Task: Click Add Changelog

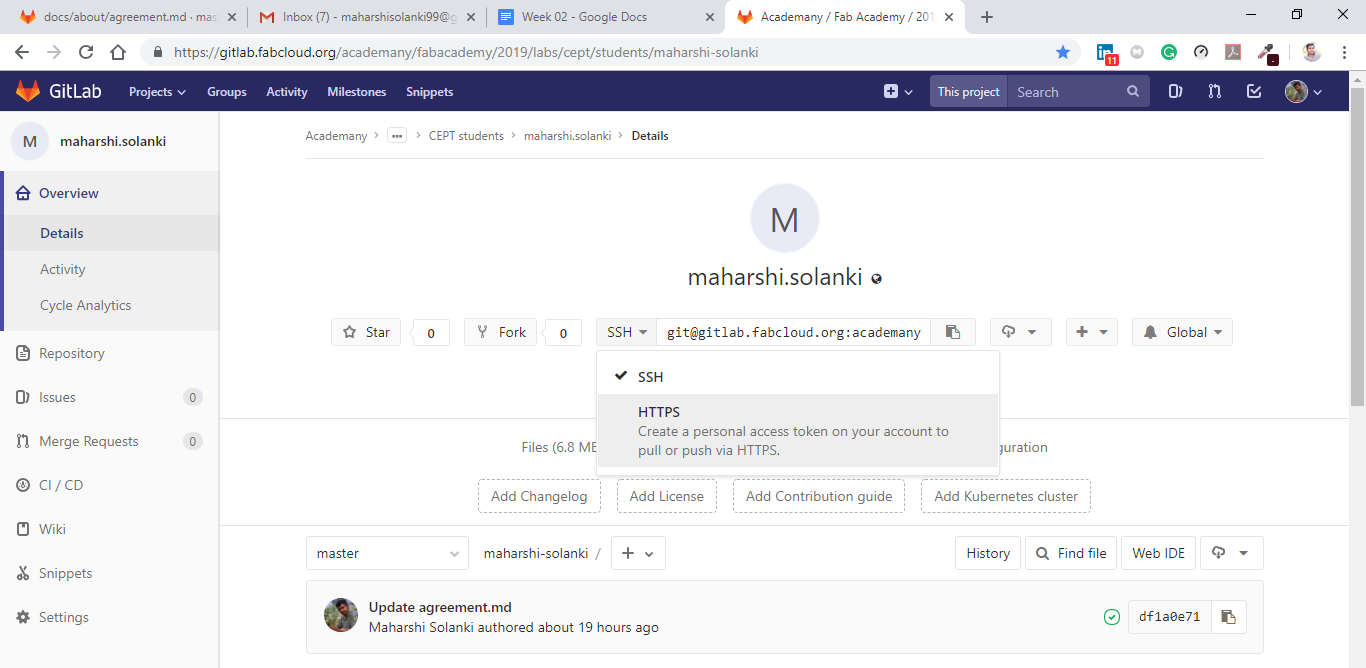Action: [540, 496]
